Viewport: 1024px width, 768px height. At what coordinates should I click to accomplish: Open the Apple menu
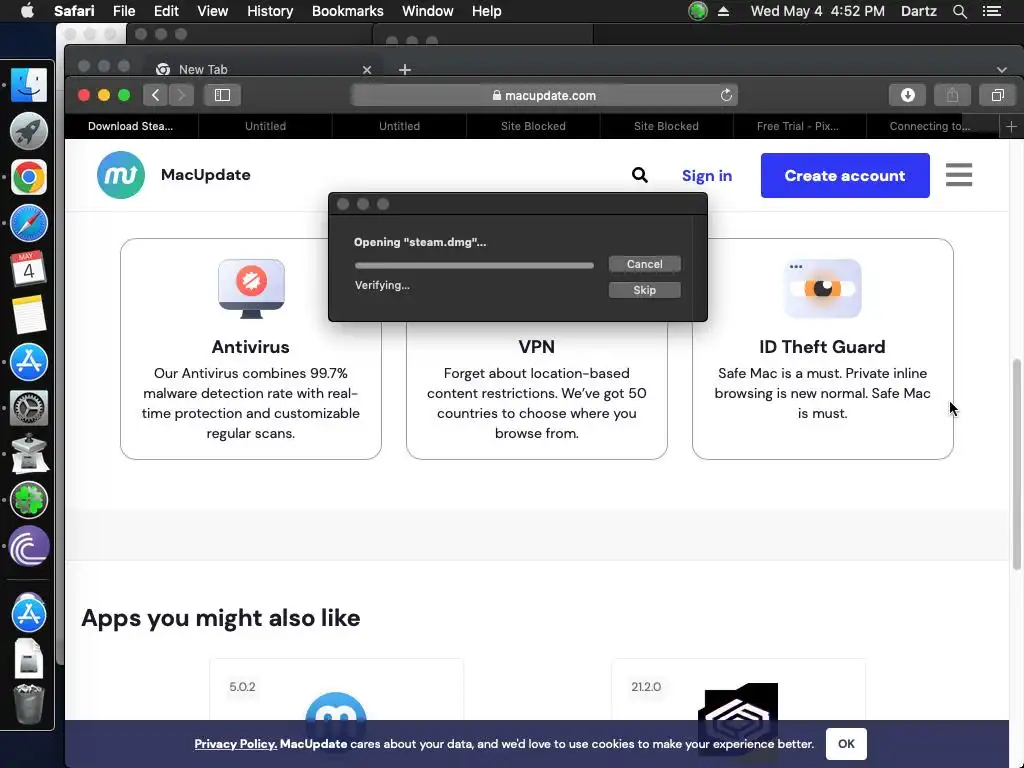click(x=27, y=11)
